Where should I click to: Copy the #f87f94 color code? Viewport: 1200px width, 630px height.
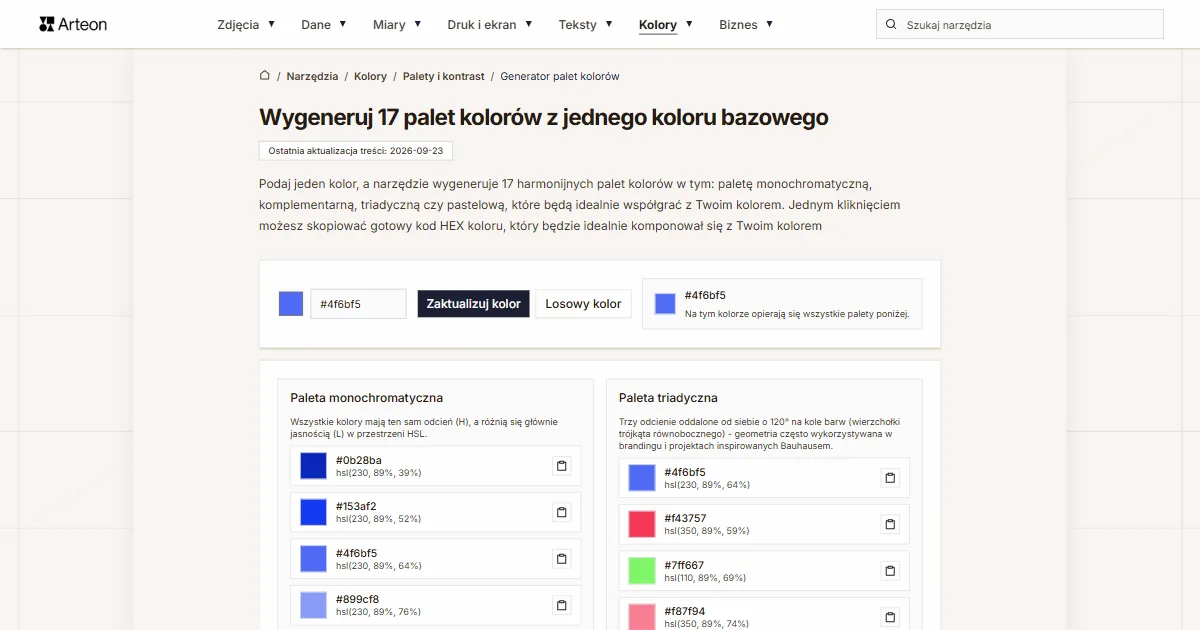890,617
